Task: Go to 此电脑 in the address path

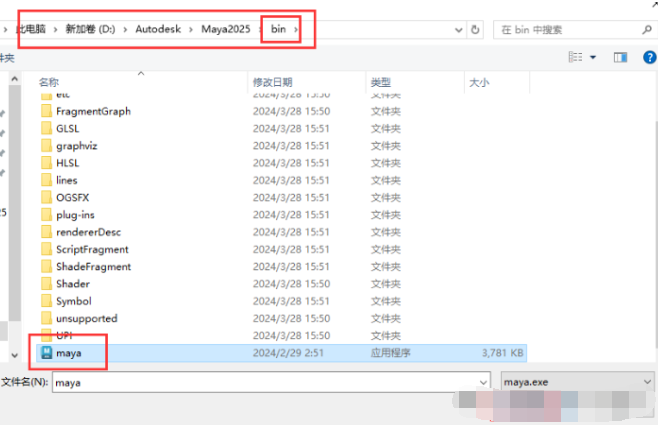Action: pyautogui.click(x=31, y=29)
